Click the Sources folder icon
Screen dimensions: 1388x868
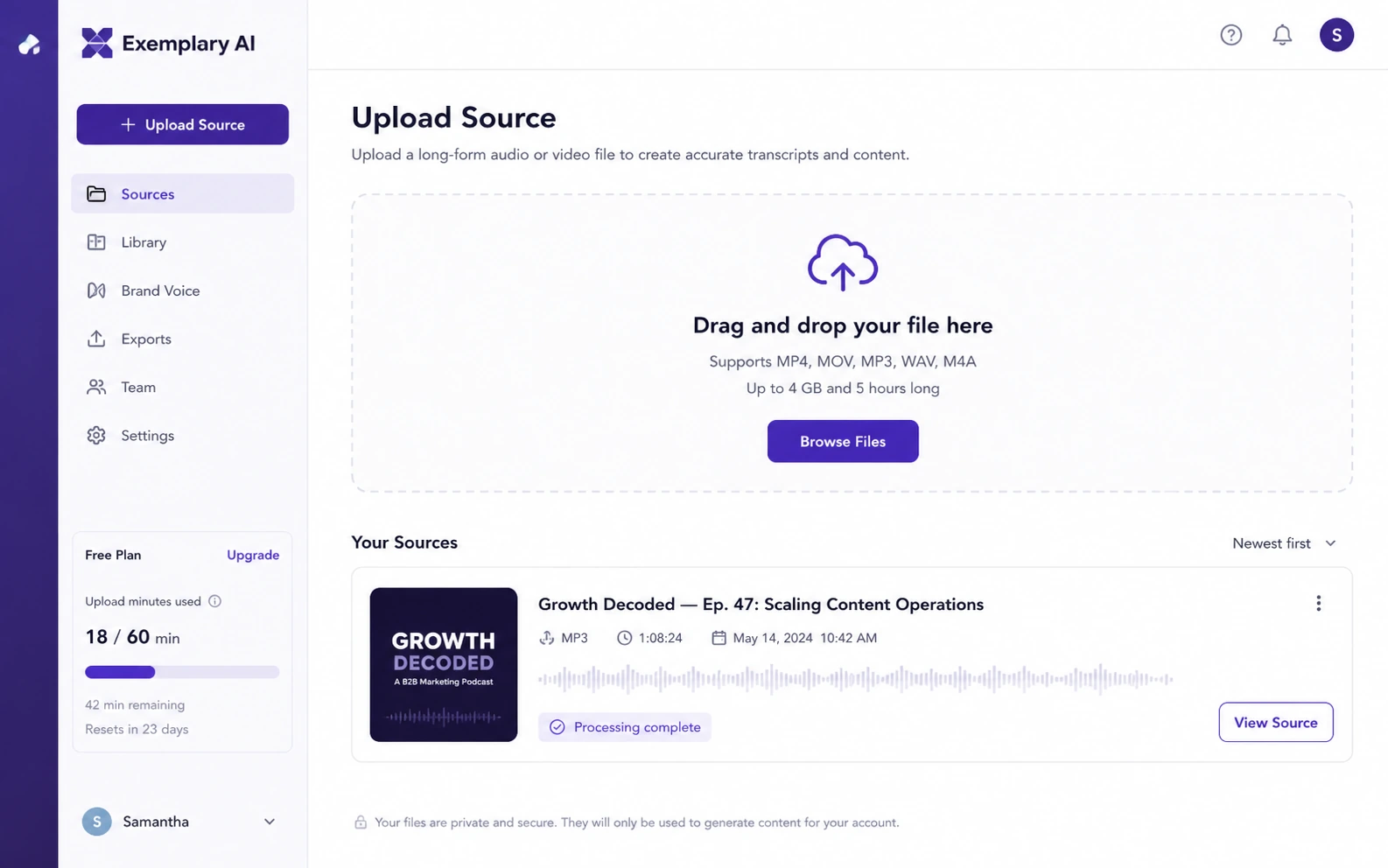(x=96, y=194)
